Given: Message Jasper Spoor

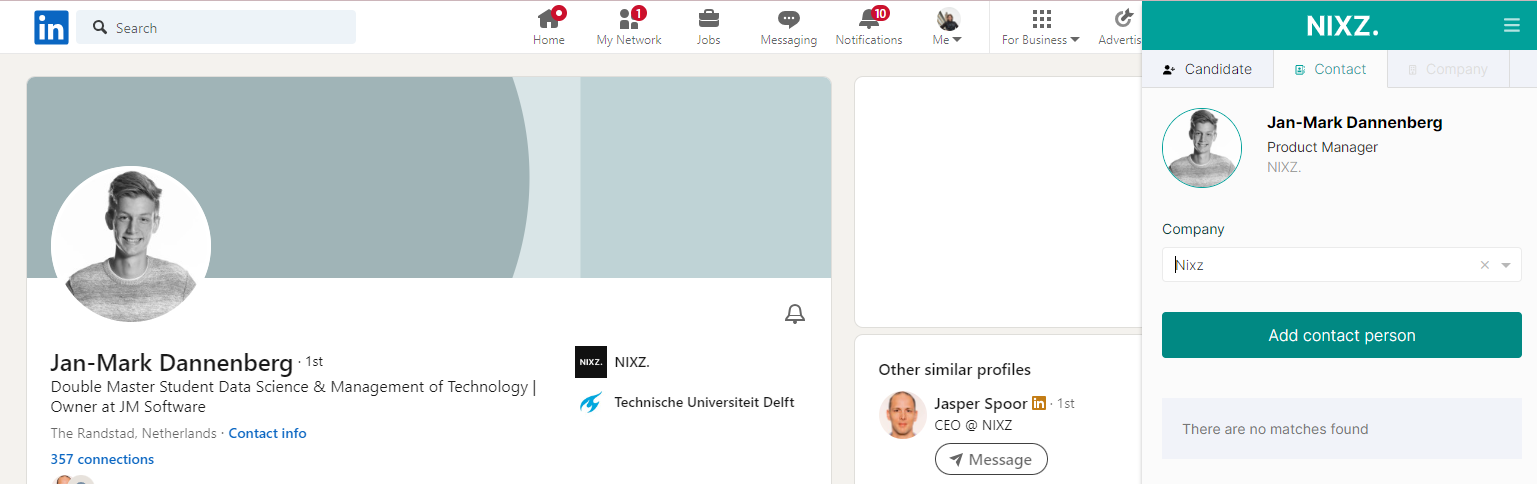Looking at the screenshot, I should [991, 459].
